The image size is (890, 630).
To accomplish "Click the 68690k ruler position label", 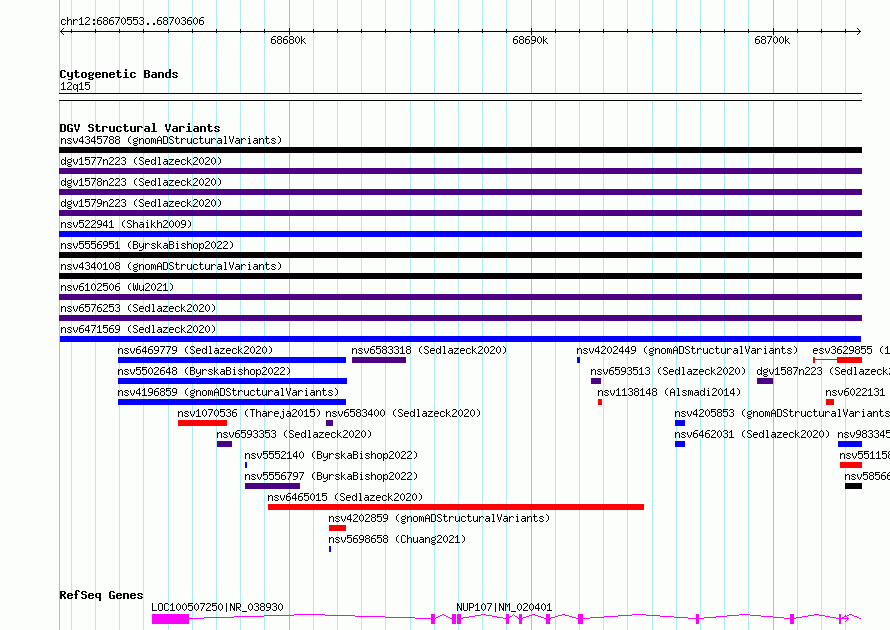I will click(530, 40).
